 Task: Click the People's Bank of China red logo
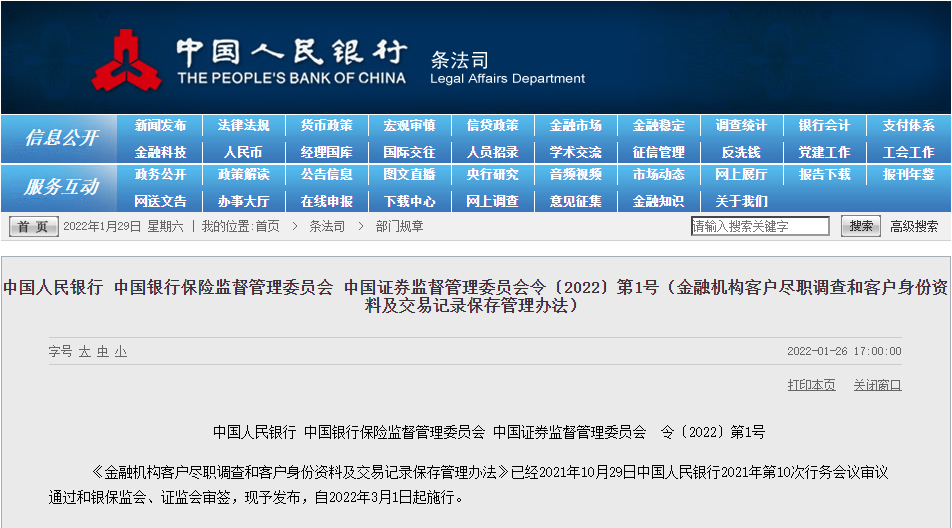[126, 60]
